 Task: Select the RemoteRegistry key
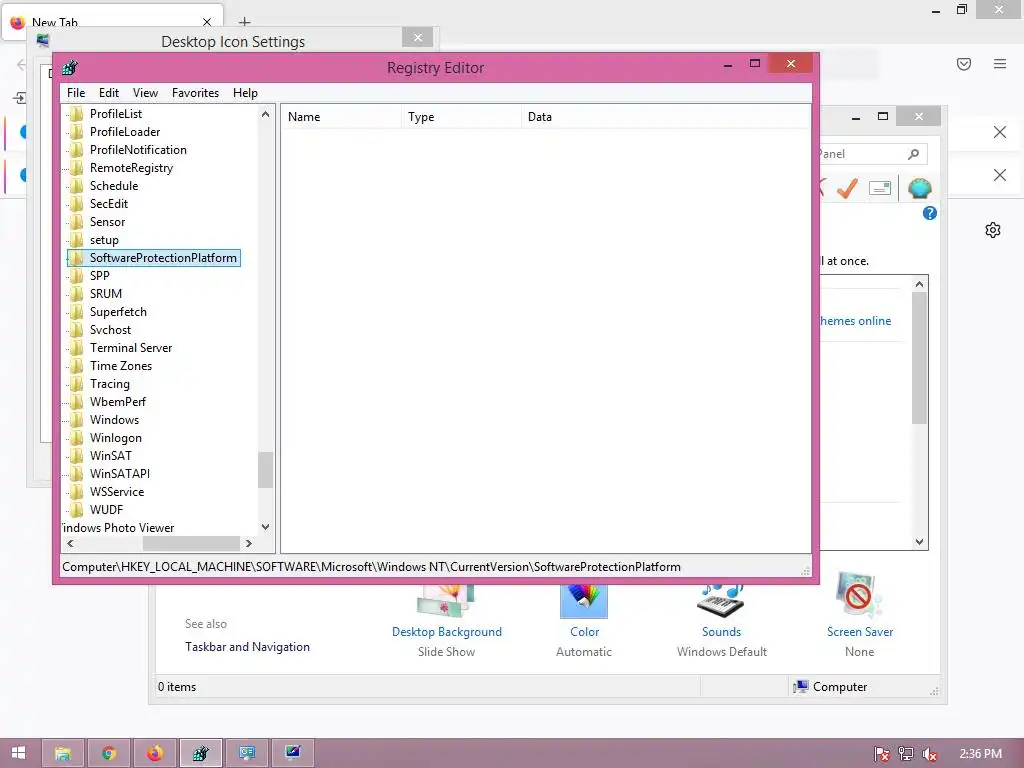click(x=131, y=168)
